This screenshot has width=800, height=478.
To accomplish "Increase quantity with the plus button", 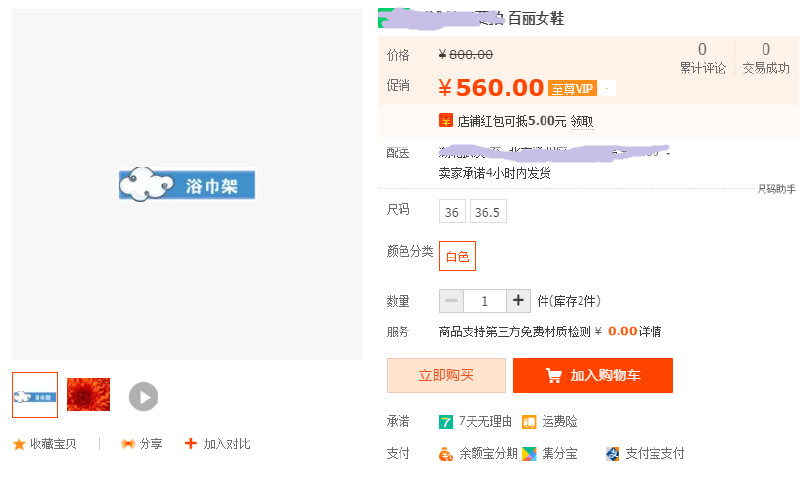I will (518, 301).
